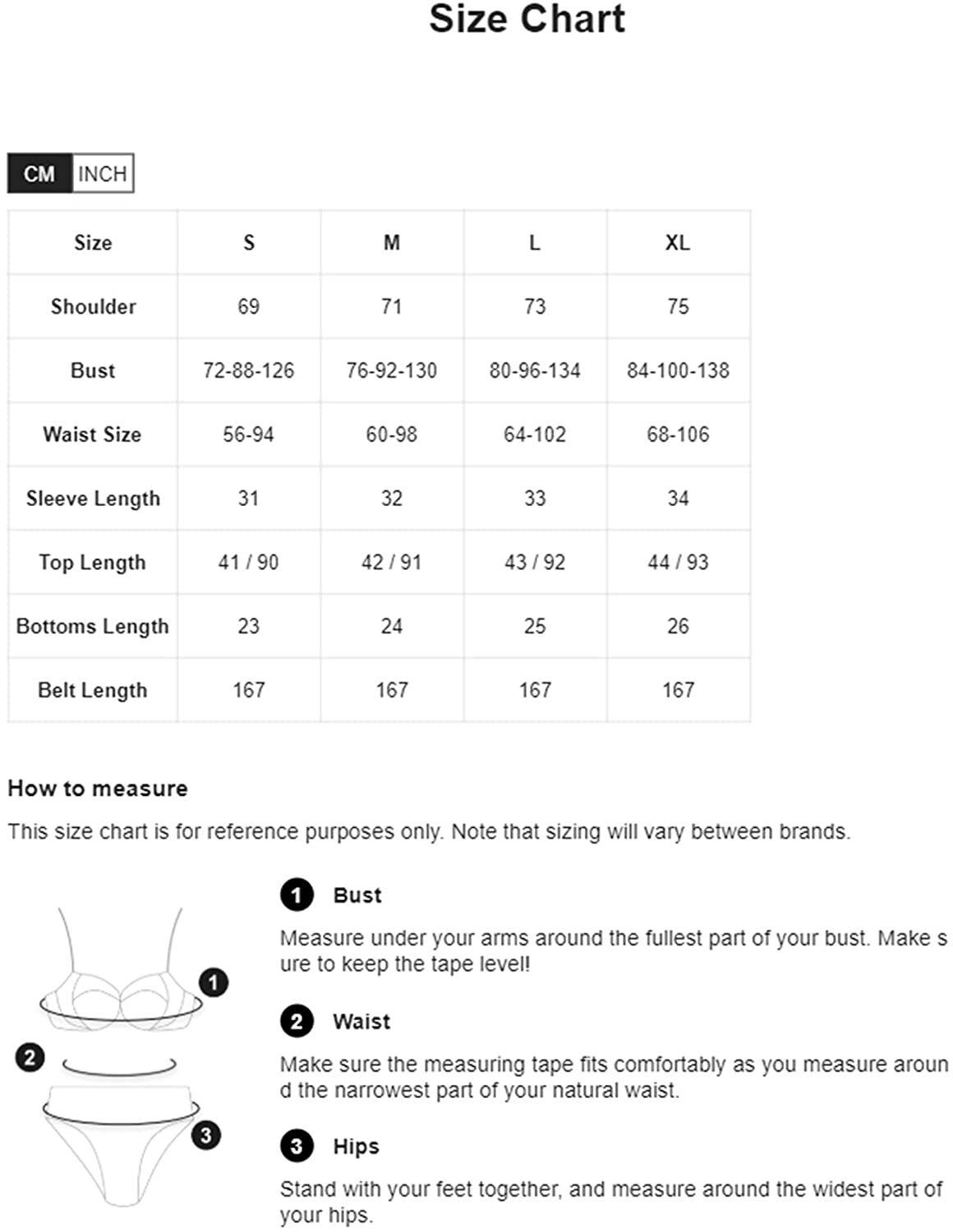This screenshot has height=1232, width=953.
Task: Click the Belt Length row label
Action: (93, 690)
